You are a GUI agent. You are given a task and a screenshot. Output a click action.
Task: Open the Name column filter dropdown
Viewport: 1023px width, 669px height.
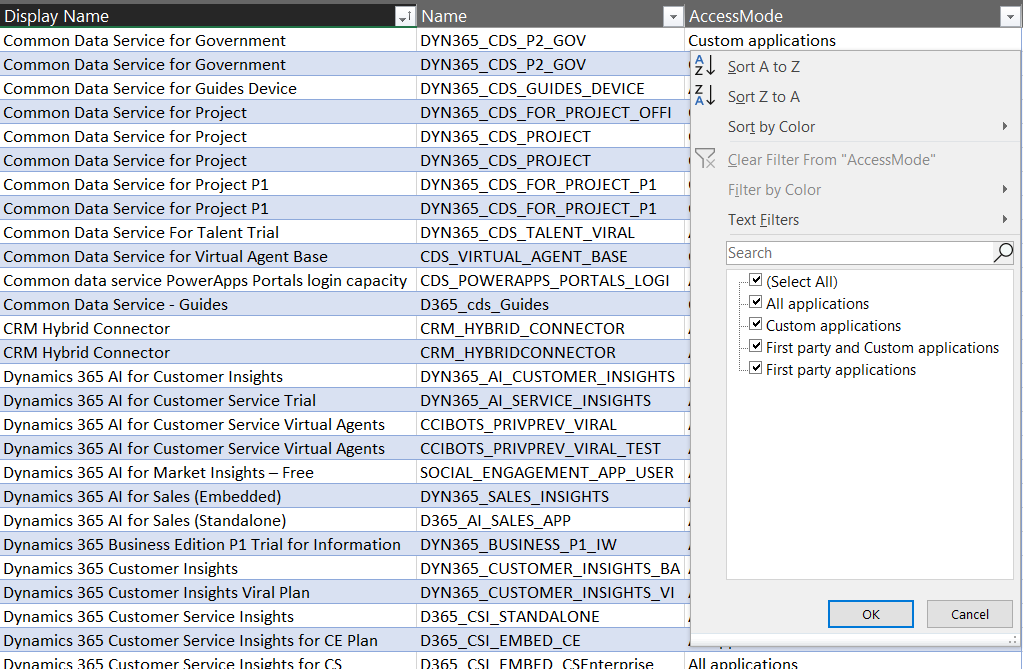(x=673, y=17)
